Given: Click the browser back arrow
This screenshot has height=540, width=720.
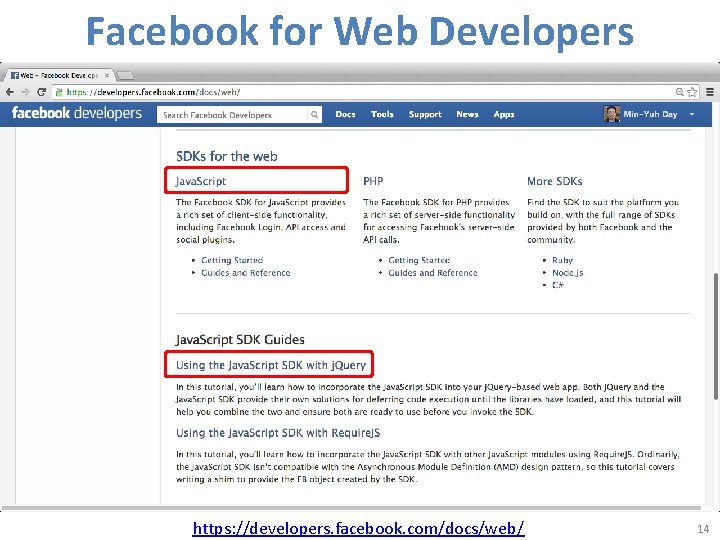Looking at the screenshot, I should (10, 92).
